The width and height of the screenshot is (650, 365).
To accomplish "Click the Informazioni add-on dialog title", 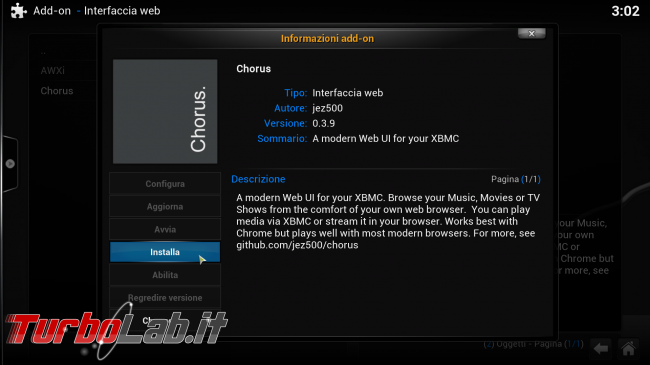I will (x=327, y=39).
